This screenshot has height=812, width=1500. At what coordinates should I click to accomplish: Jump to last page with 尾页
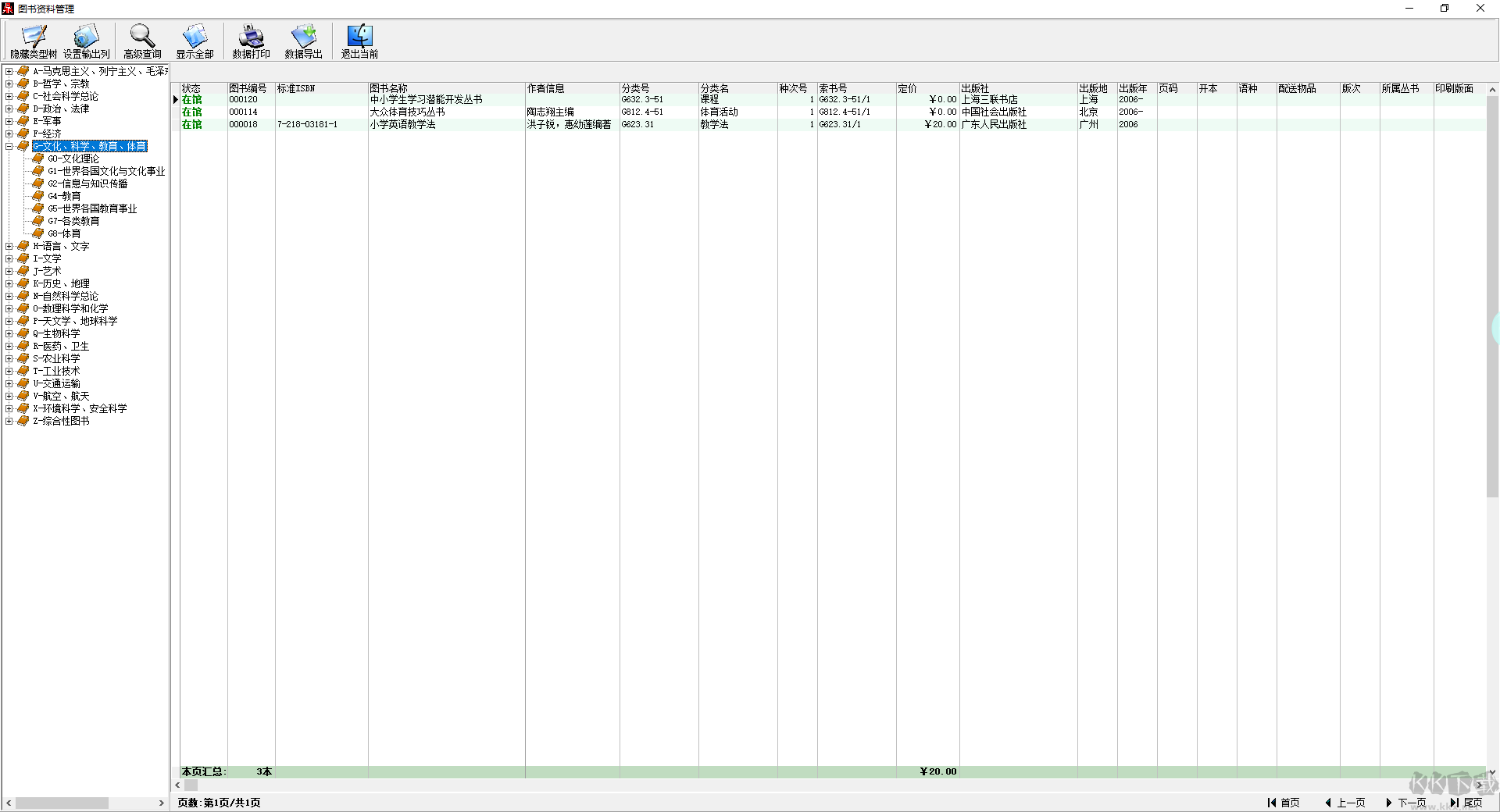pos(1466,803)
